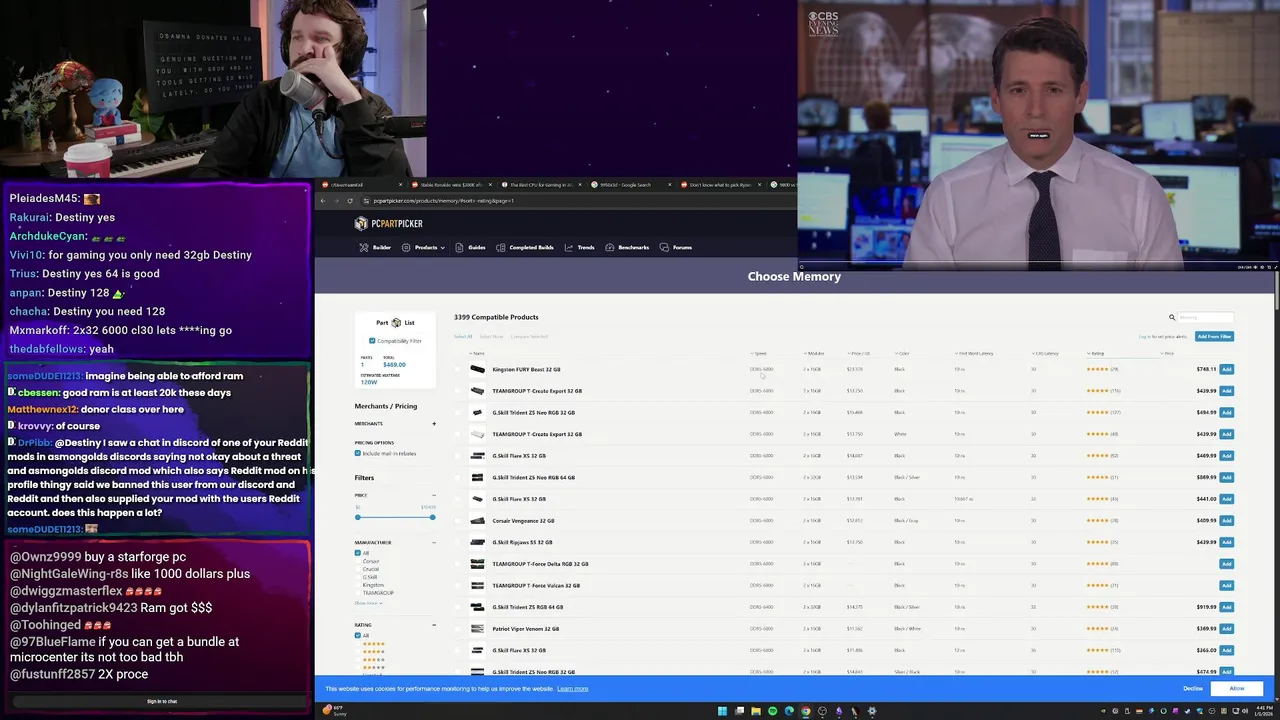Screen dimensions: 1280x720
Task: Check the Corsair manufacturer checkbox
Action: [358, 561]
